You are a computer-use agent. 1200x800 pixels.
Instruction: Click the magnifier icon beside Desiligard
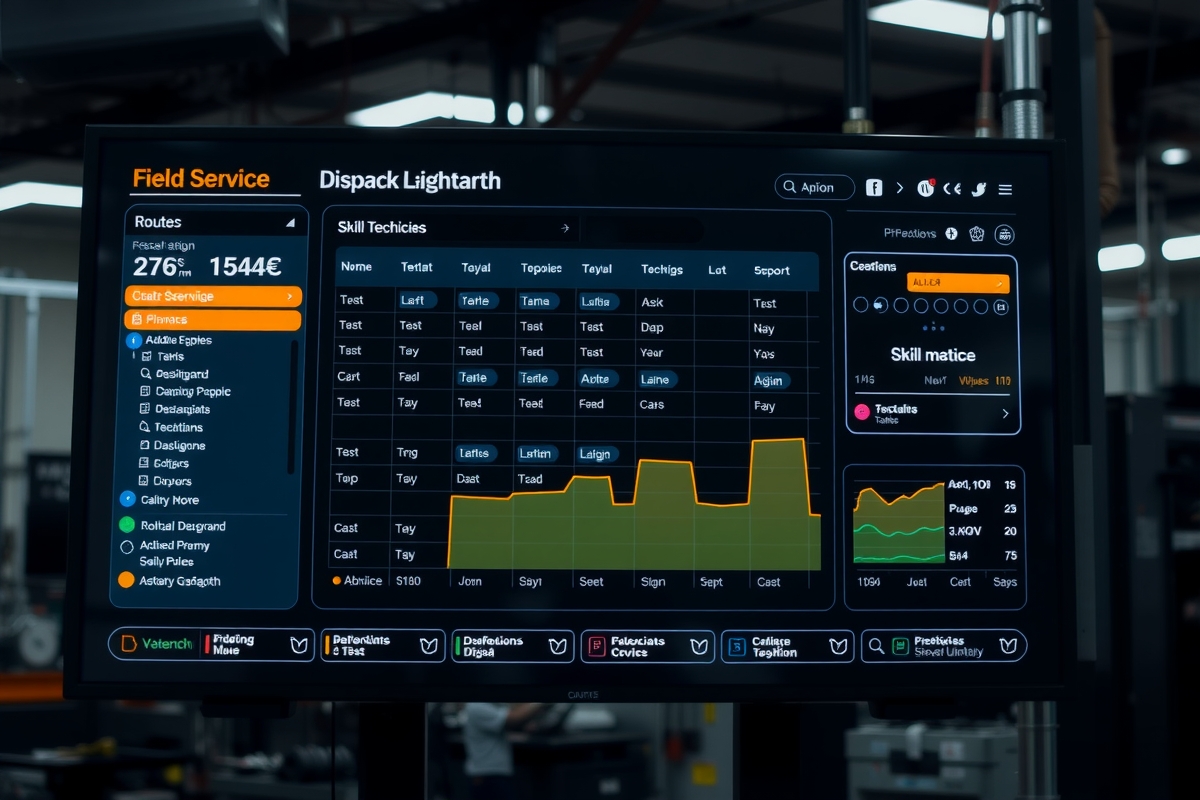click(x=146, y=374)
